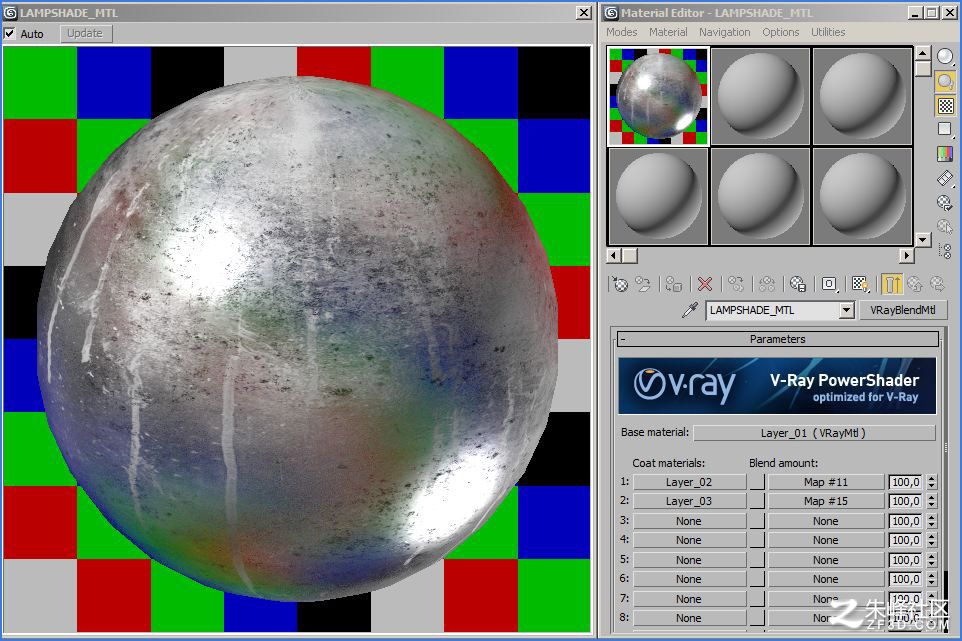Viewport: 962px width, 641px height.
Task: Click the Put to Library icon
Action: 798,284
